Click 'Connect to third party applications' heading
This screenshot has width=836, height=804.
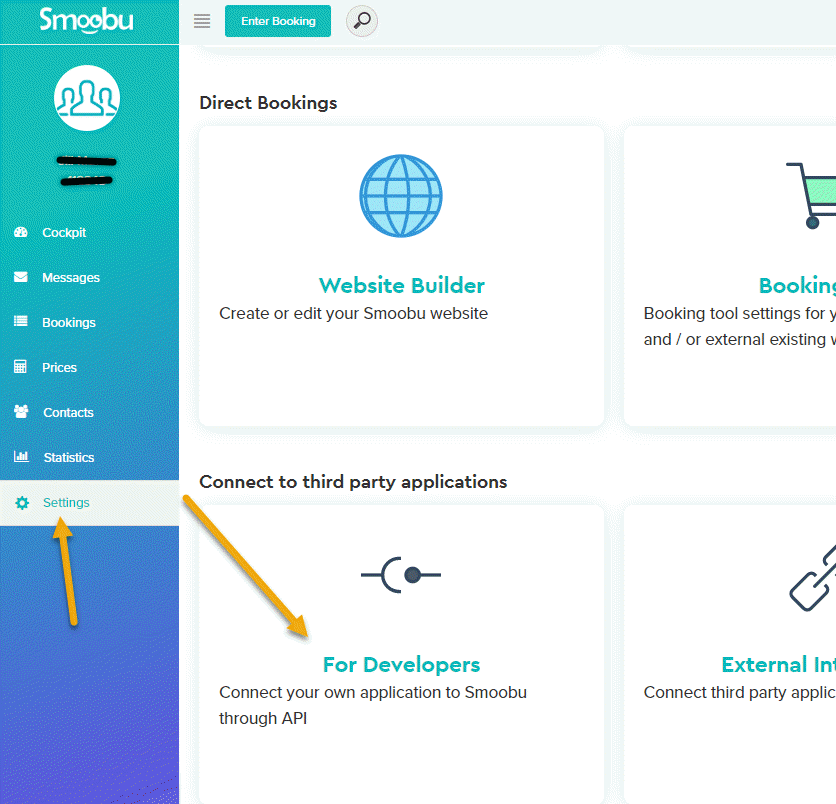353,482
